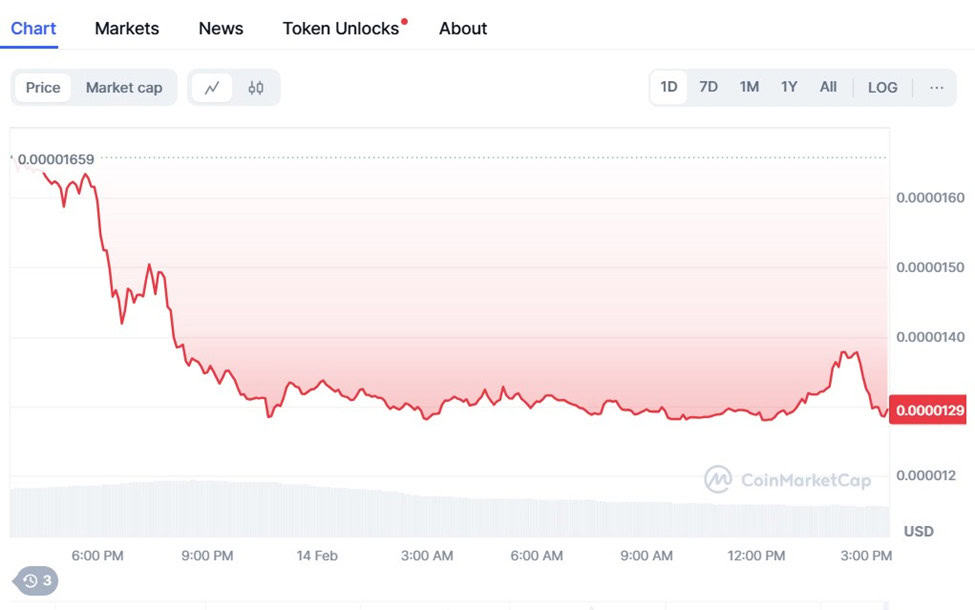975x610 pixels.
Task: Toggle chart to Market cap mode
Action: click(x=124, y=88)
